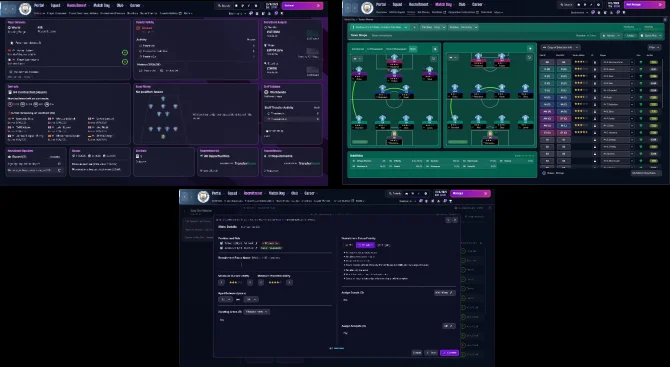Open the Filter dropdown above player list
This screenshot has width=670, height=367.
point(654,47)
